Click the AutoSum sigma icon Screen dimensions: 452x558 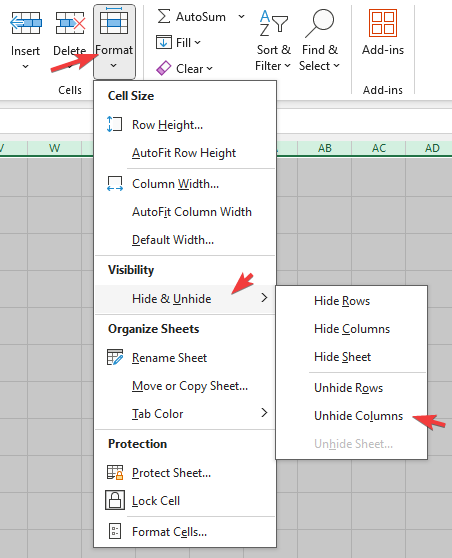point(164,16)
